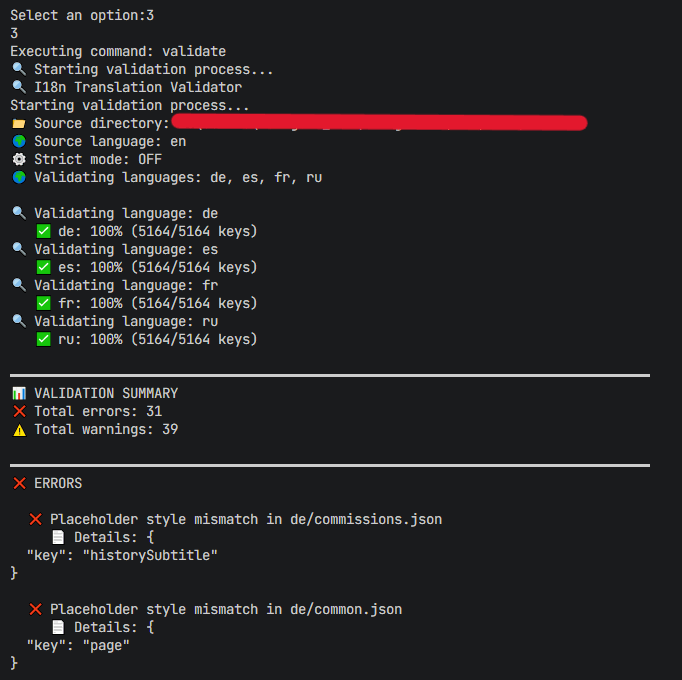Click the 'de/commissions.json' file path text

click(366, 519)
